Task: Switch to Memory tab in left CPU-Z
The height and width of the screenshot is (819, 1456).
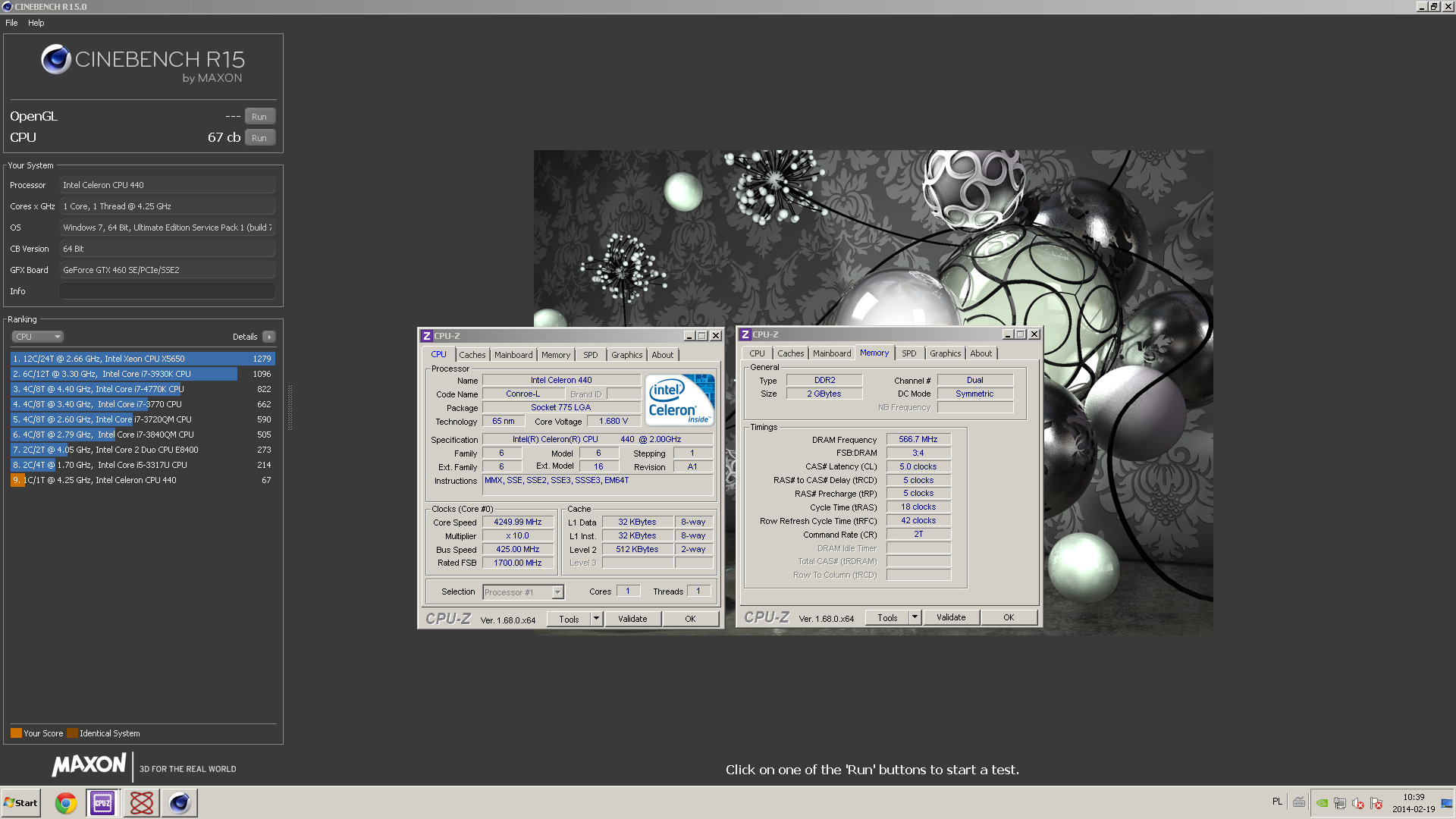Action: coord(556,355)
